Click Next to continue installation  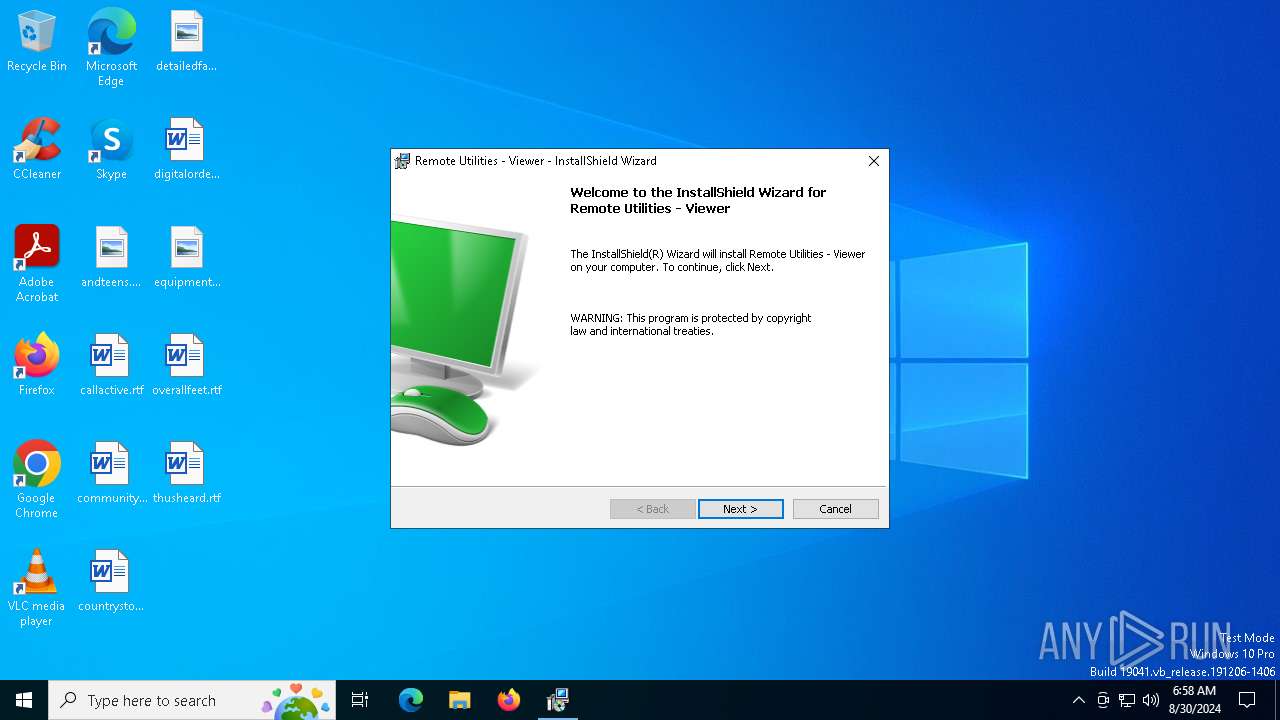point(741,509)
